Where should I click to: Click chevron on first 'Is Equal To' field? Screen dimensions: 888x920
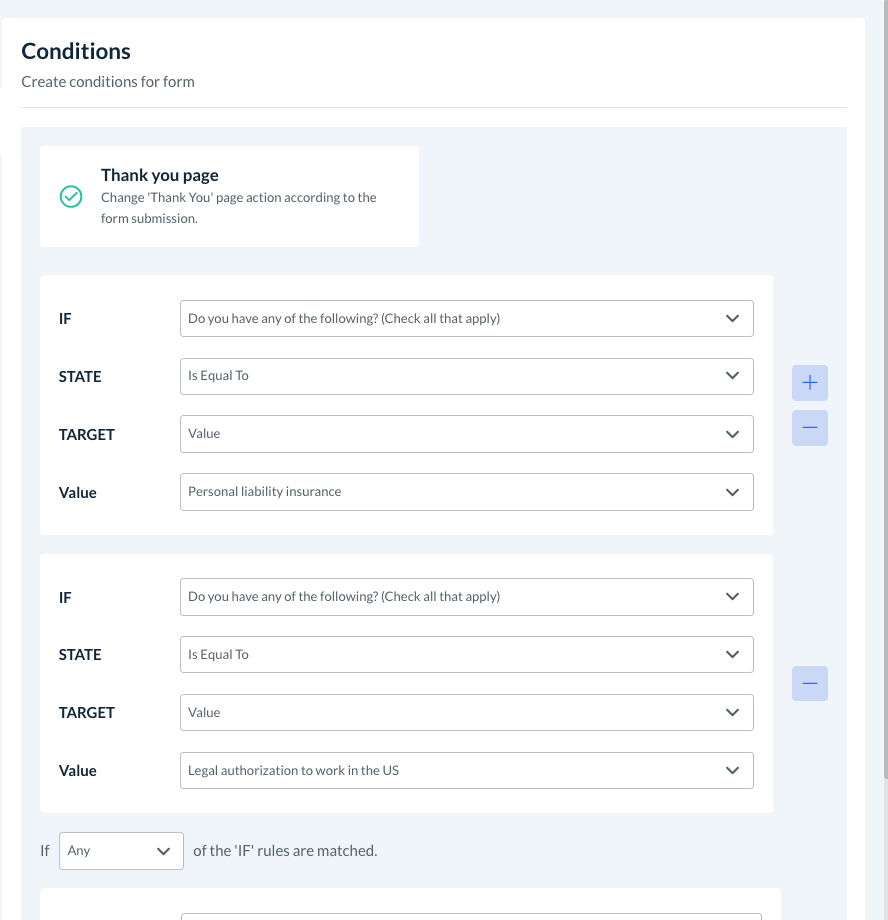pyautogui.click(x=732, y=377)
